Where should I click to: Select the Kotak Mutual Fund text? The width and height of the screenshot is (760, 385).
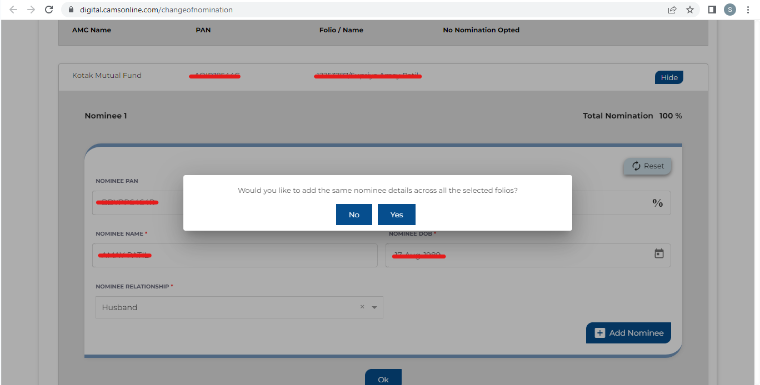coord(107,76)
